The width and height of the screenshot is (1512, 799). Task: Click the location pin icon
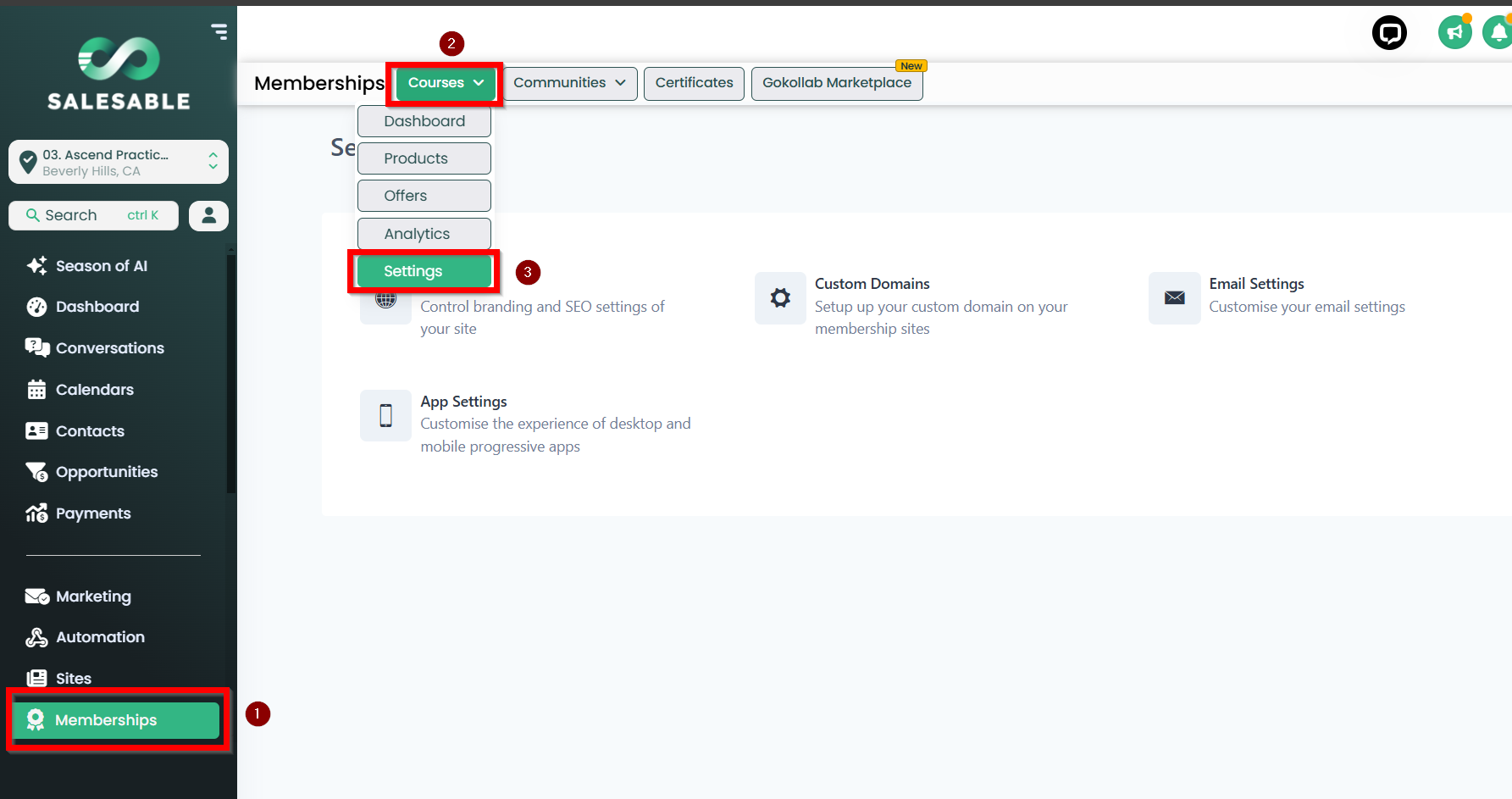pos(28,161)
